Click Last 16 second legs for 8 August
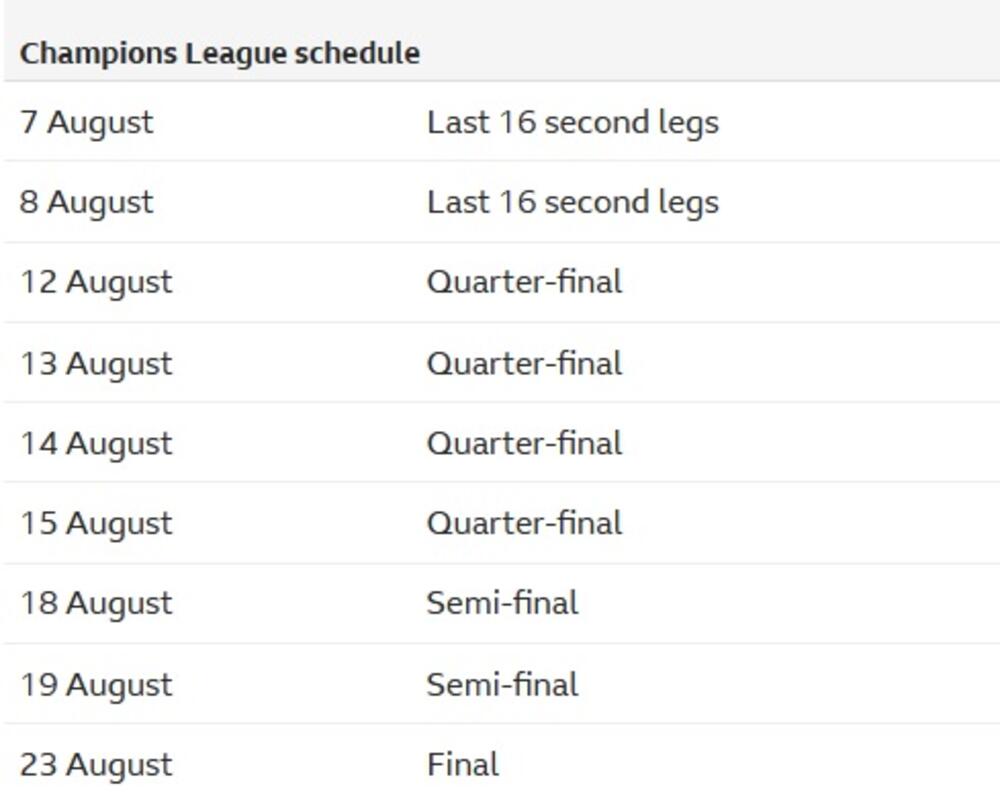Screen dimensions: 1000x800 pos(572,202)
